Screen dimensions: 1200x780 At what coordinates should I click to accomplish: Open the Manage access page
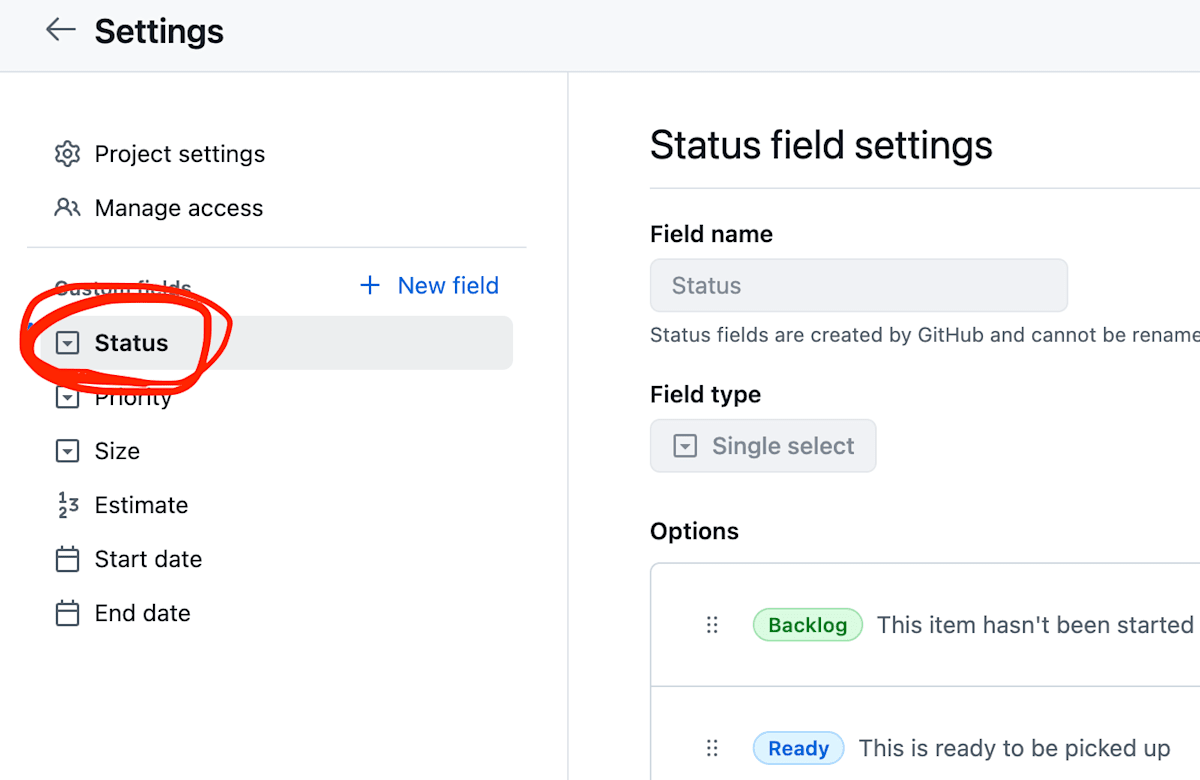[178, 208]
